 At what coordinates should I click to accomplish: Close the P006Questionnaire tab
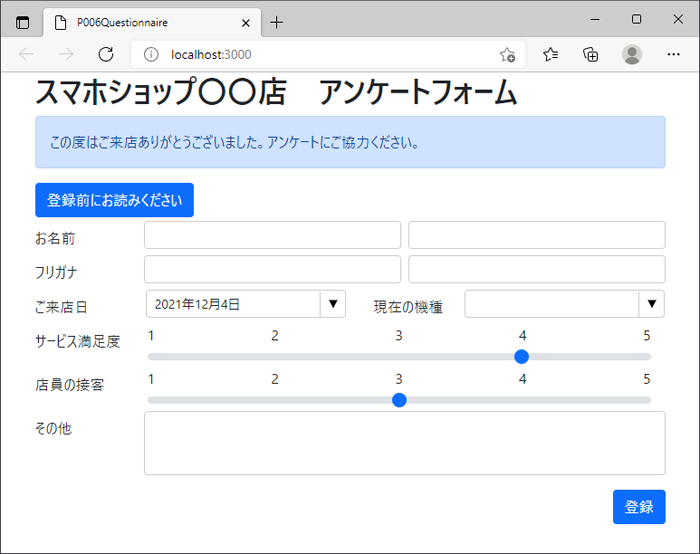point(246,23)
